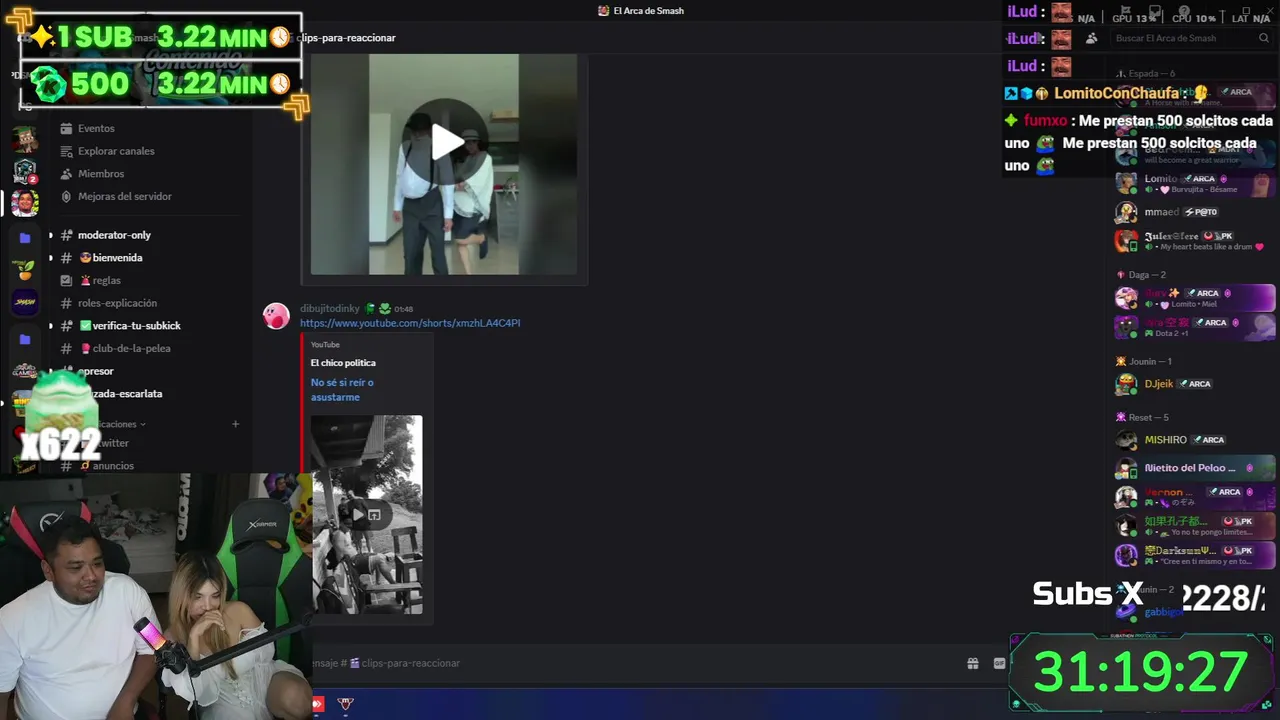Click the red taskbar icon at bottom
The height and width of the screenshot is (720, 1280).
[318, 704]
